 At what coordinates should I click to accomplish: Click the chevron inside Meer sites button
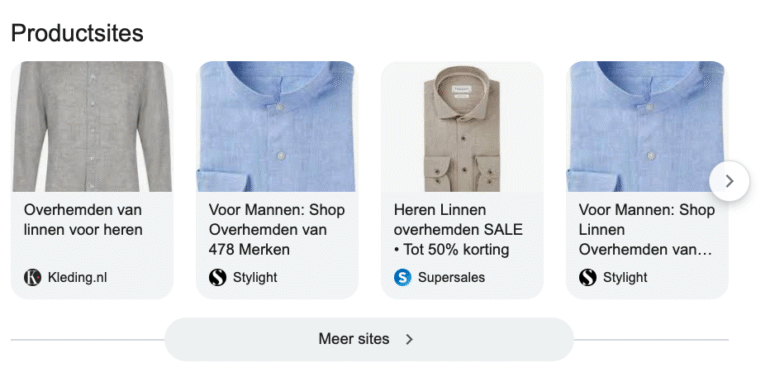409,339
